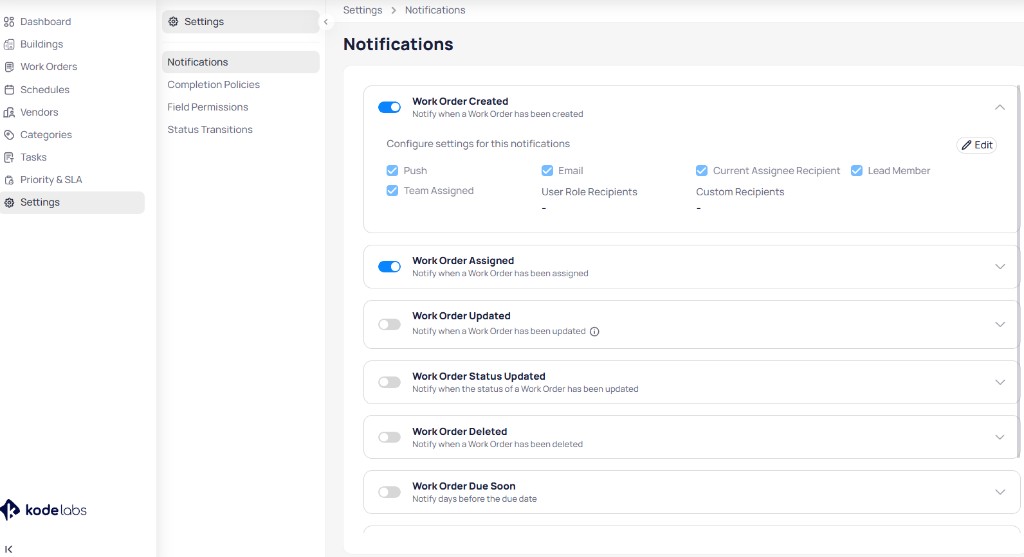The image size is (1024, 557).
Task: Enable the Work Order Due Soon toggle
Action: click(x=389, y=492)
